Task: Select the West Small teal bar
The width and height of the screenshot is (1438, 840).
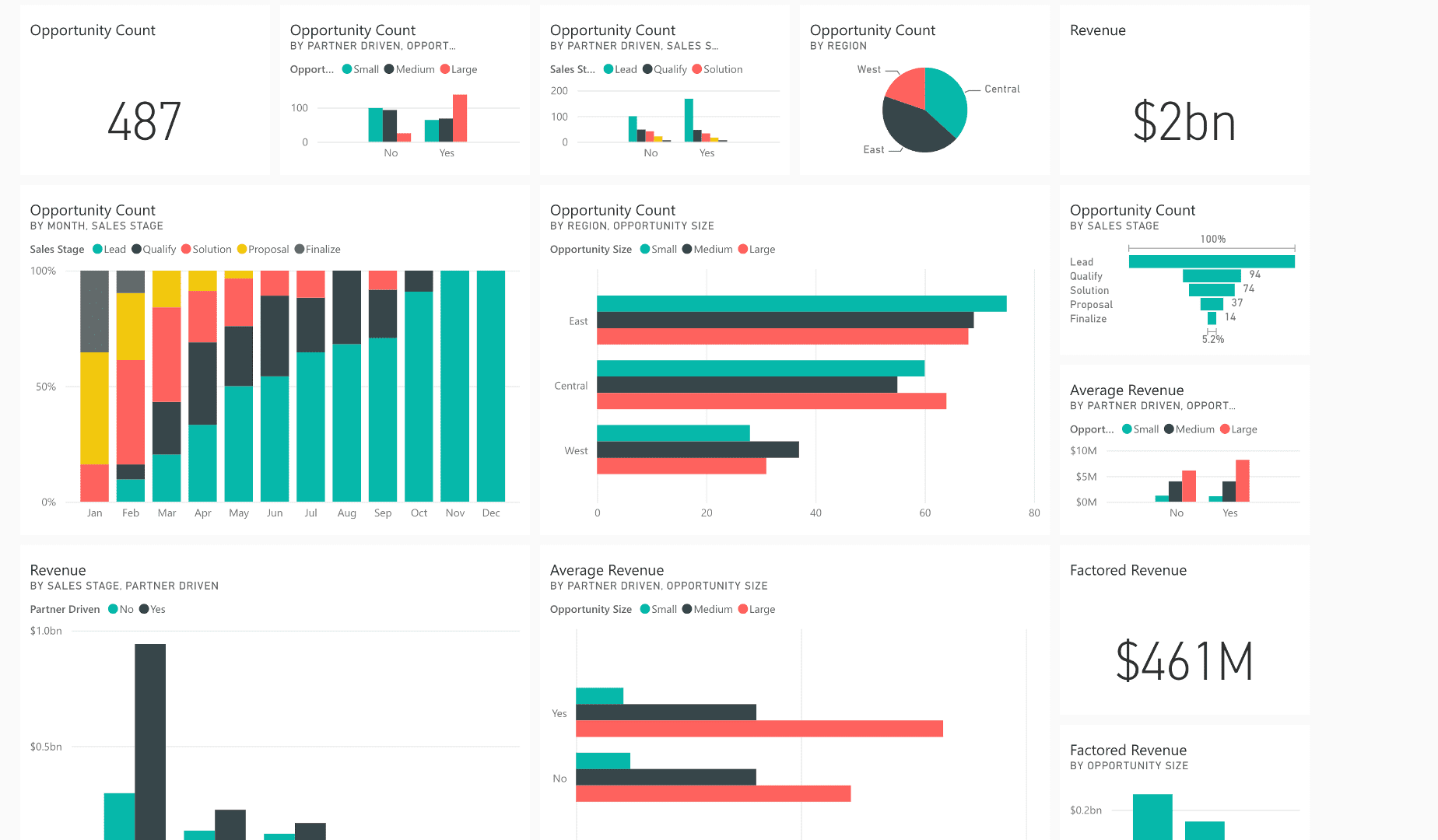Action: point(673,433)
